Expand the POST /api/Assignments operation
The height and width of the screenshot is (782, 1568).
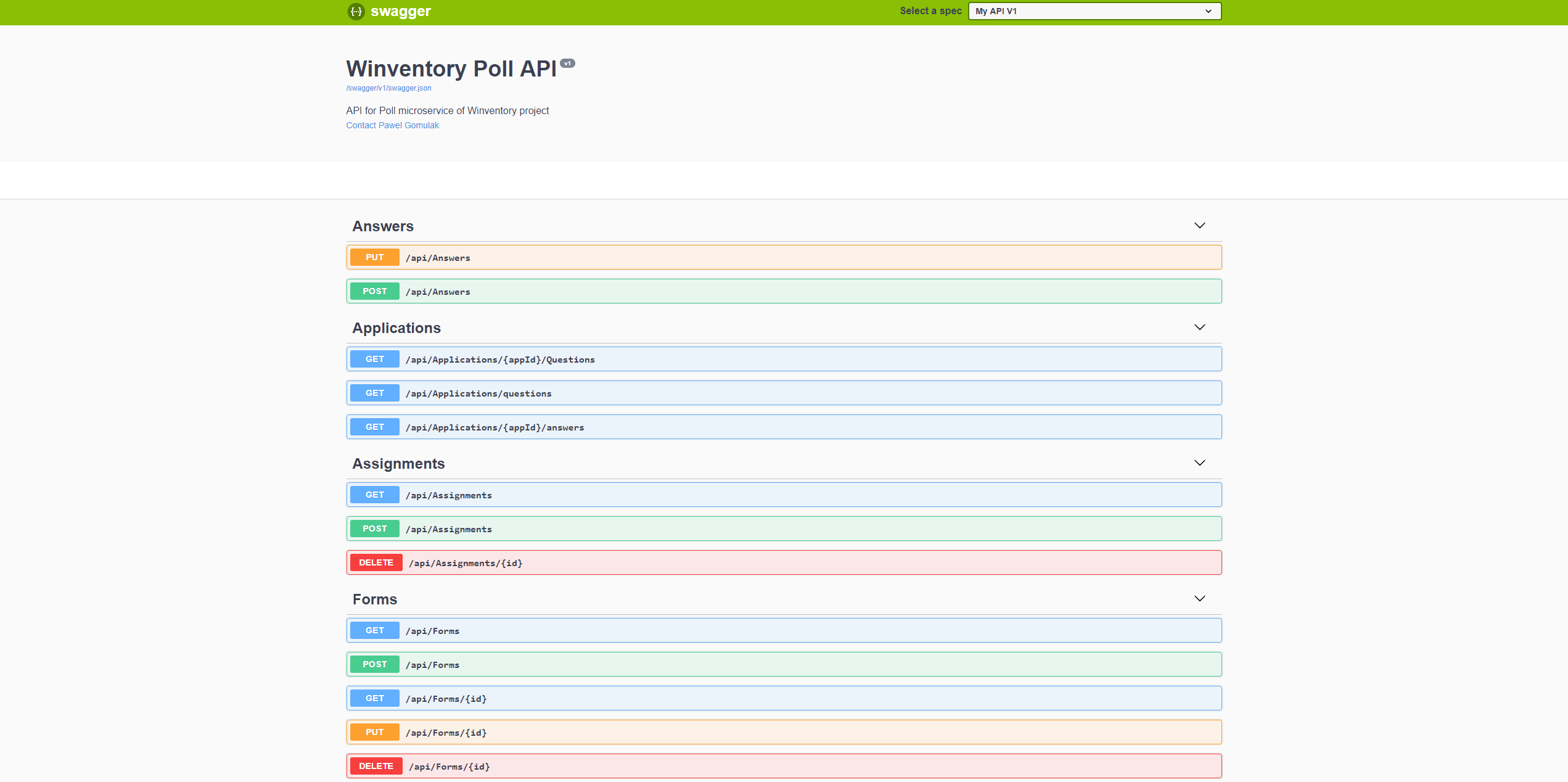[x=783, y=529]
